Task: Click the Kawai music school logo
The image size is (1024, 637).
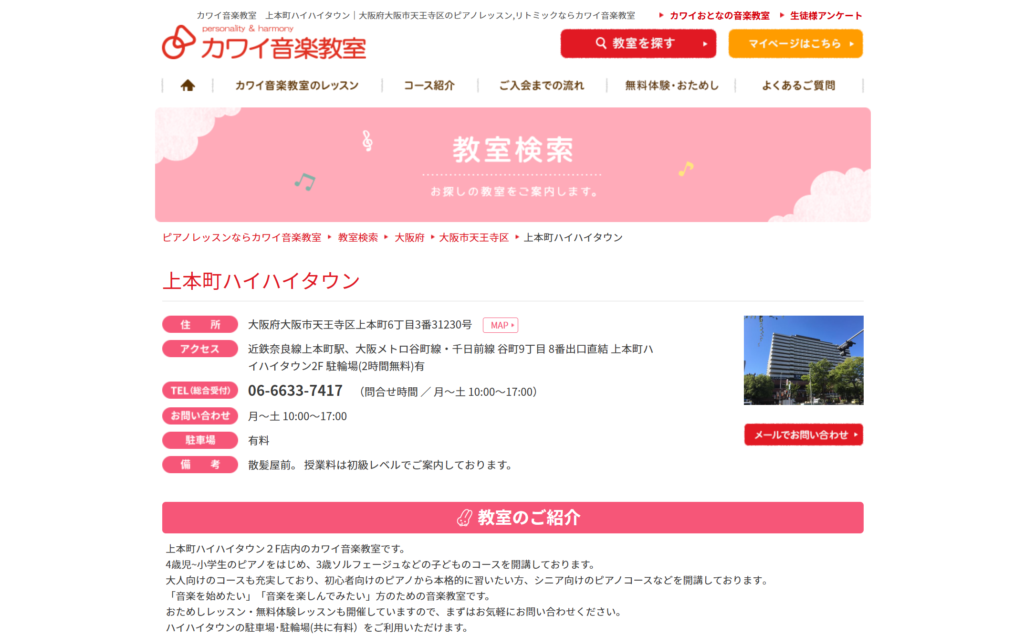Action: pos(264,42)
